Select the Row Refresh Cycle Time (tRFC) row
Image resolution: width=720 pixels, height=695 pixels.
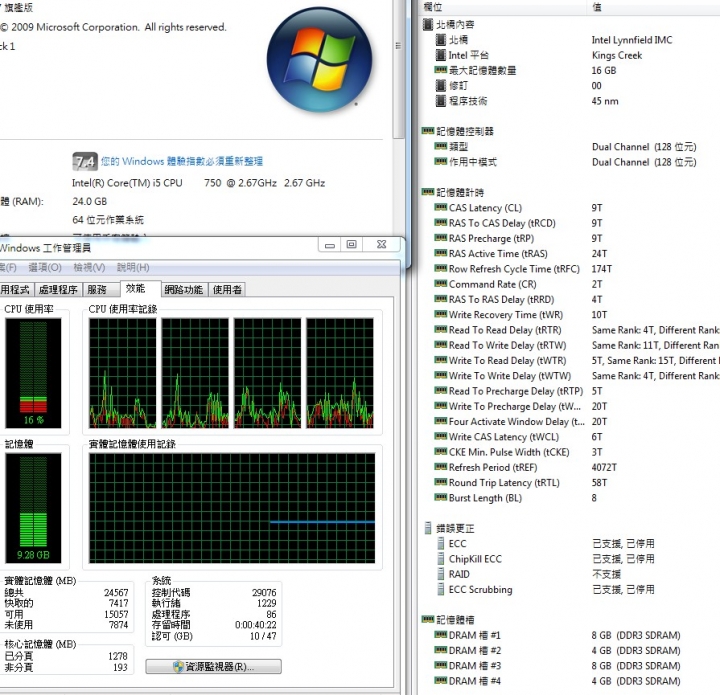[569, 269]
